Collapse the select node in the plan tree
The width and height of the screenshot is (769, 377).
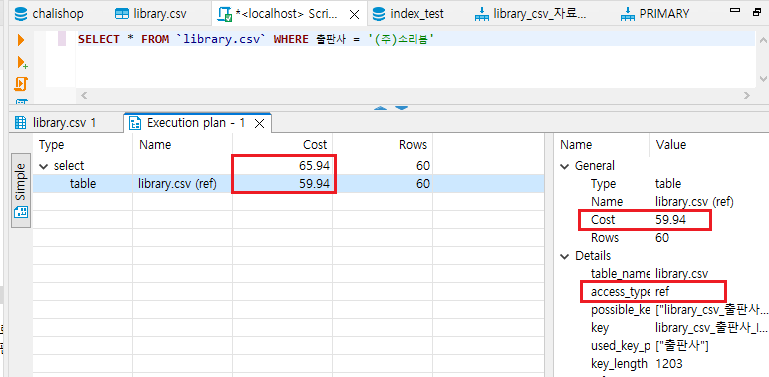coord(44,166)
